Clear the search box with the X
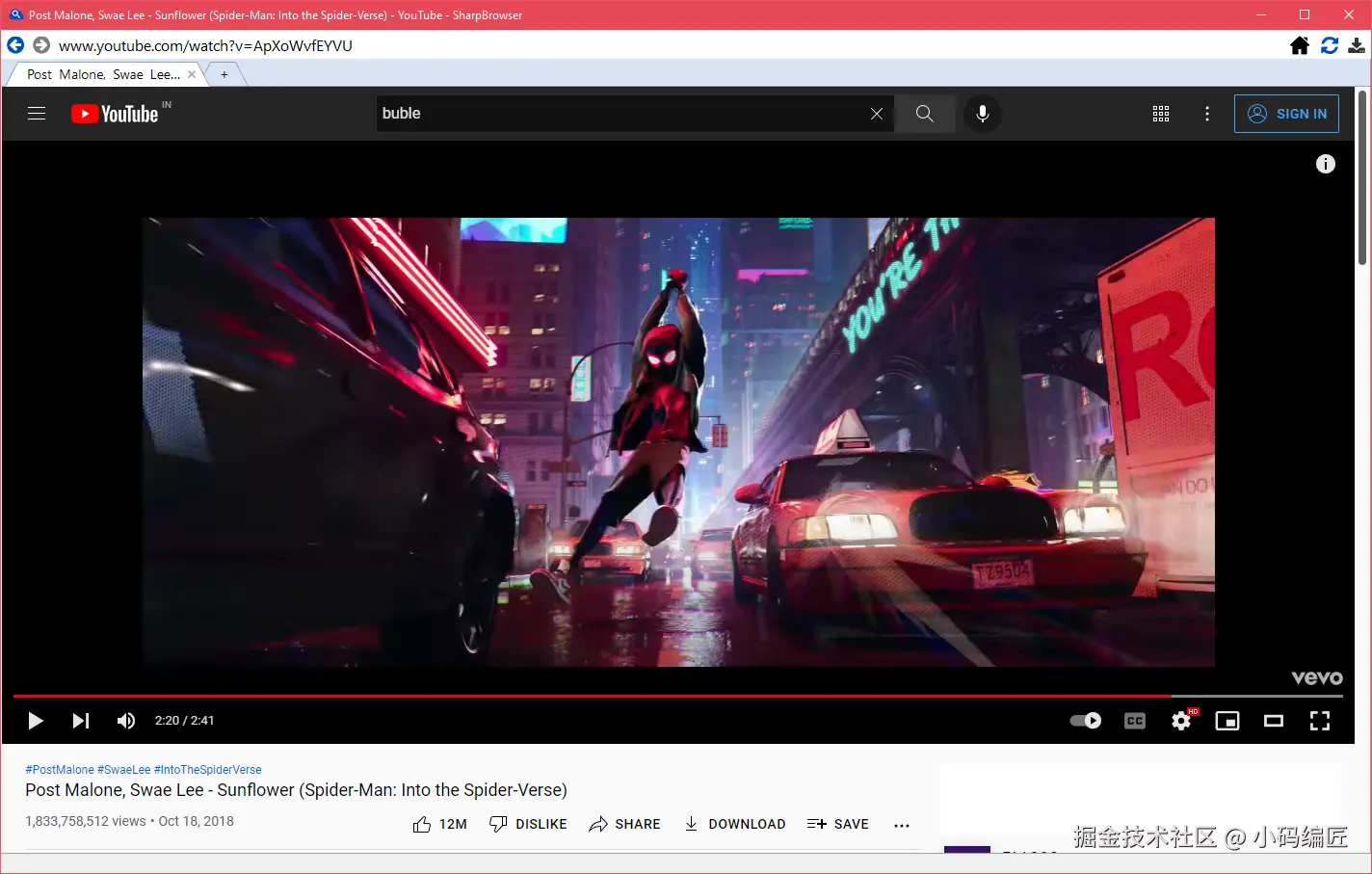 876,113
